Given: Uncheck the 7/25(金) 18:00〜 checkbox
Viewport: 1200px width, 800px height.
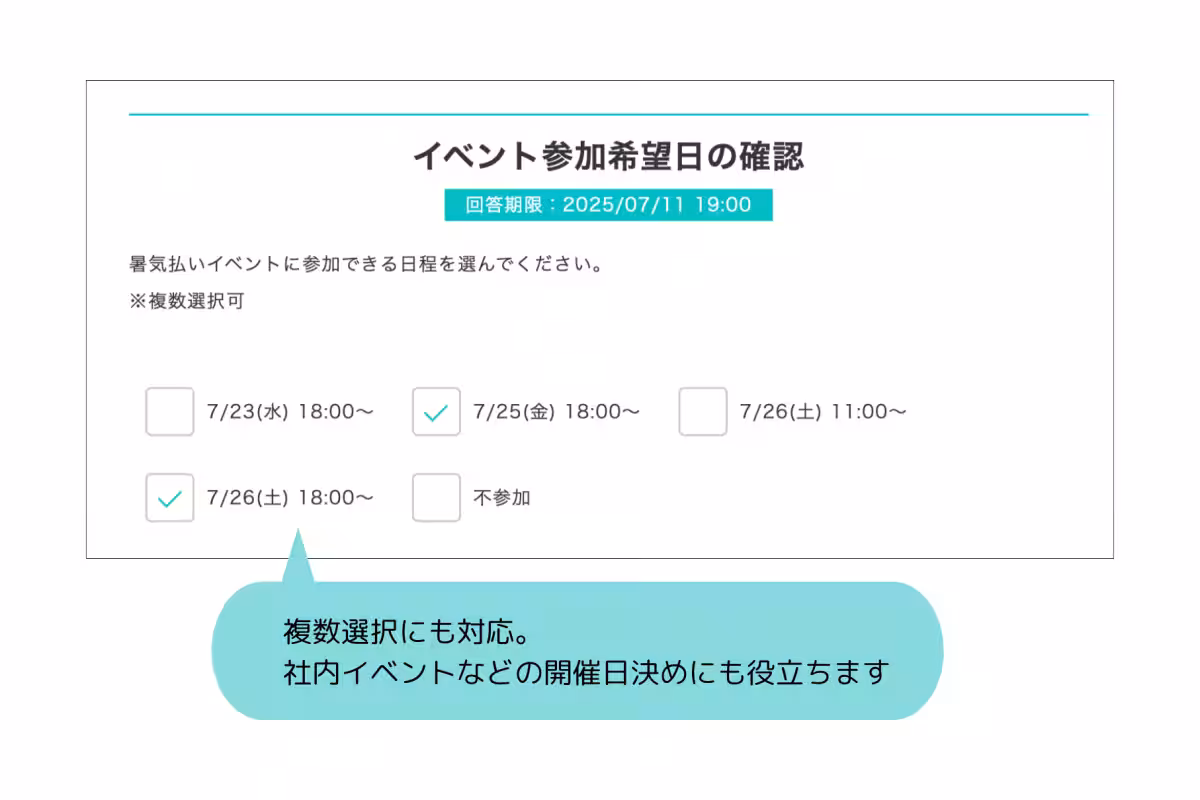Looking at the screenshot, I should [436, 412].
